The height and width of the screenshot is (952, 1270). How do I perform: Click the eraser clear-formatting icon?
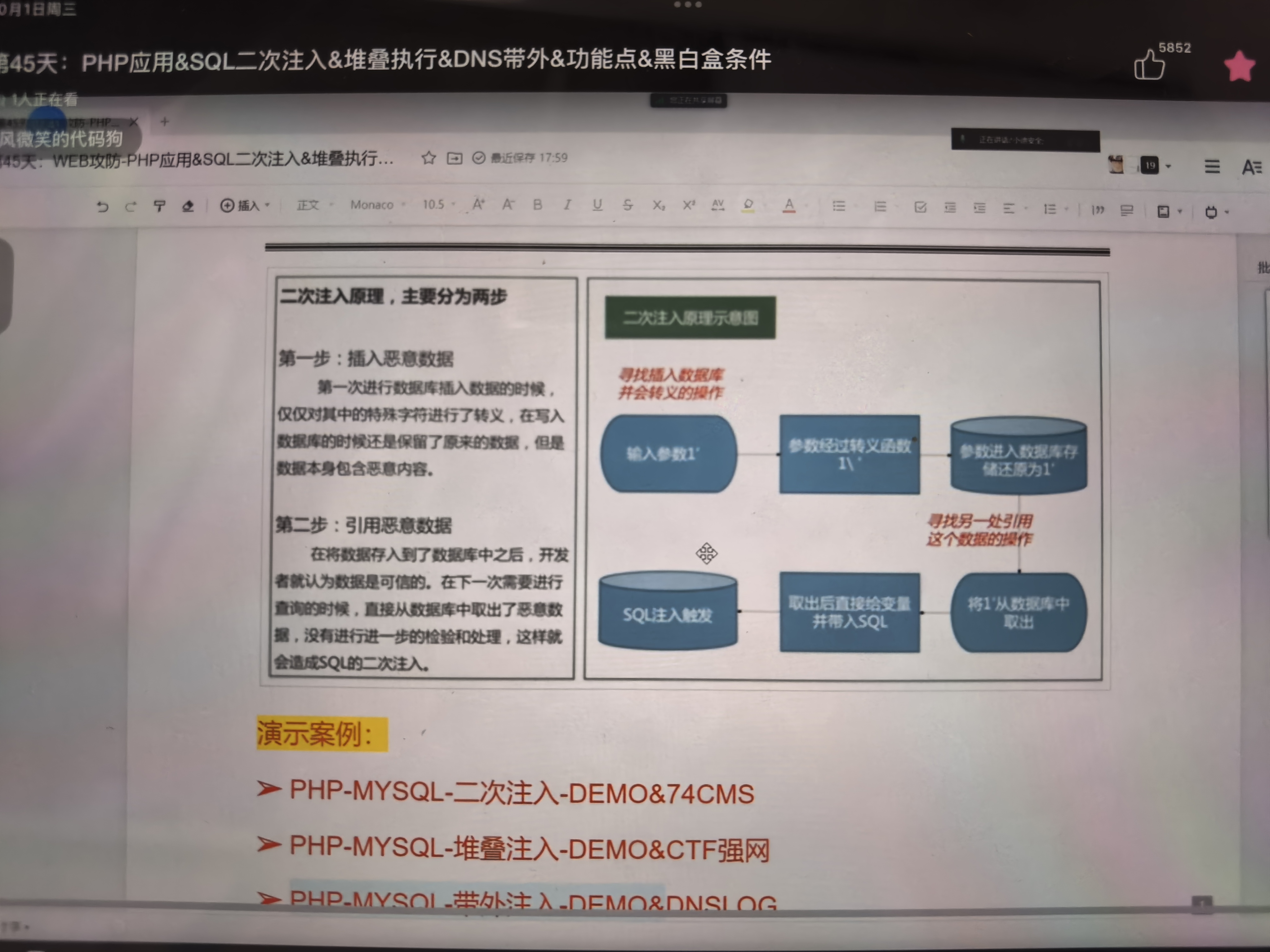point(188,206)
